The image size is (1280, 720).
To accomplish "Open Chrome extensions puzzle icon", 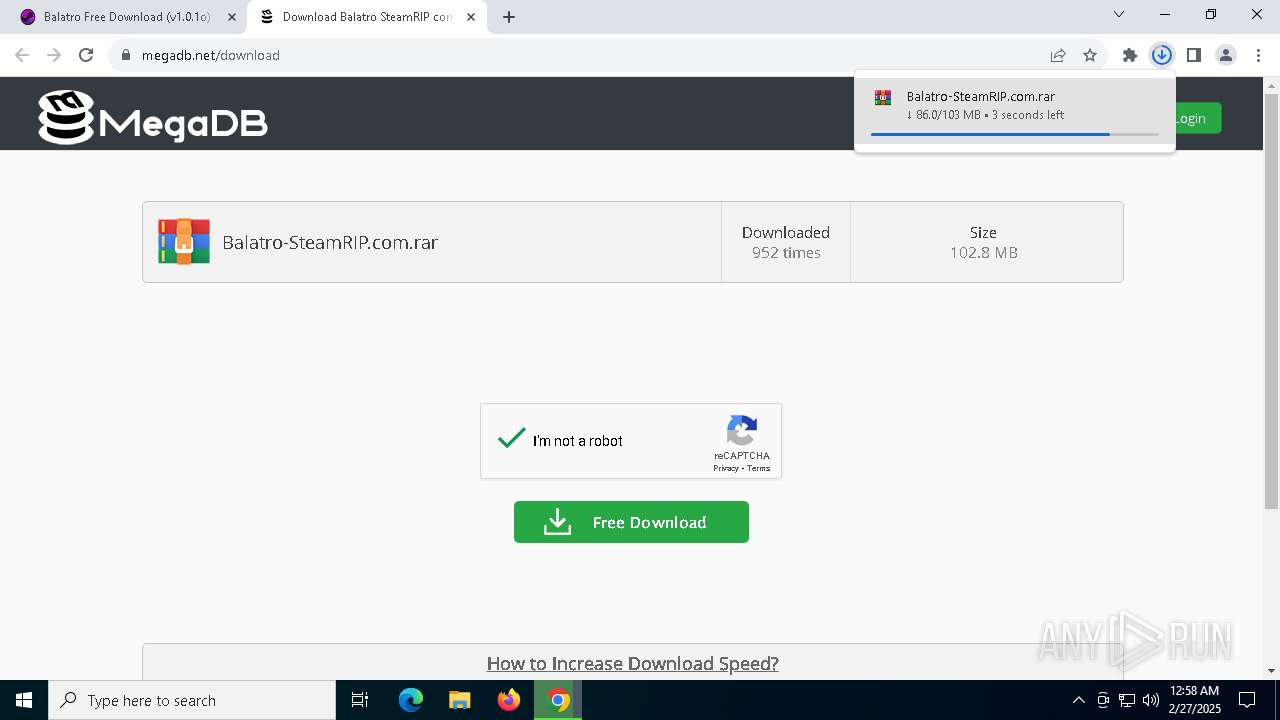I will pos(1130,55).
